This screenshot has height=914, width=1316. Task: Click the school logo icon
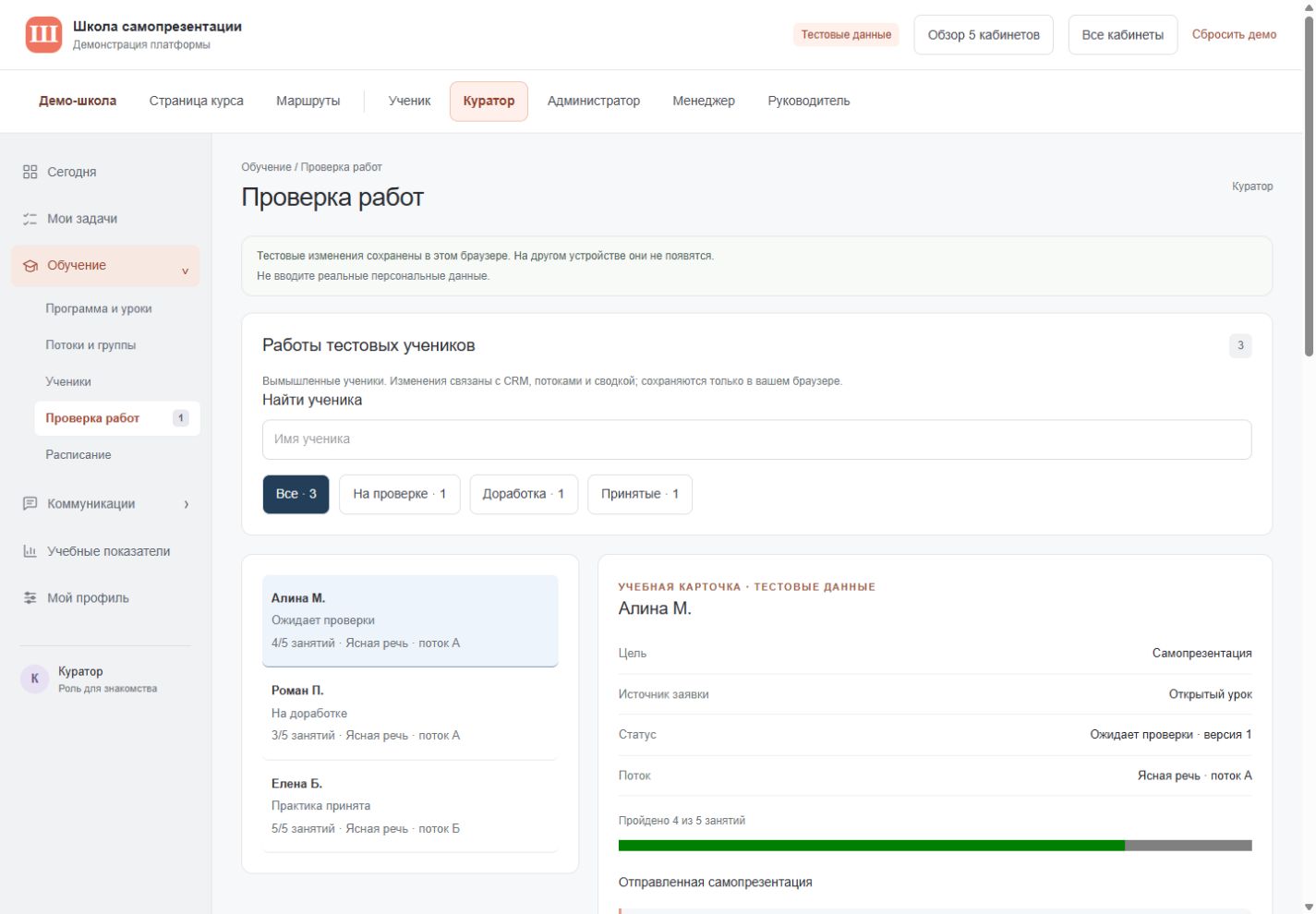(43, 35)
